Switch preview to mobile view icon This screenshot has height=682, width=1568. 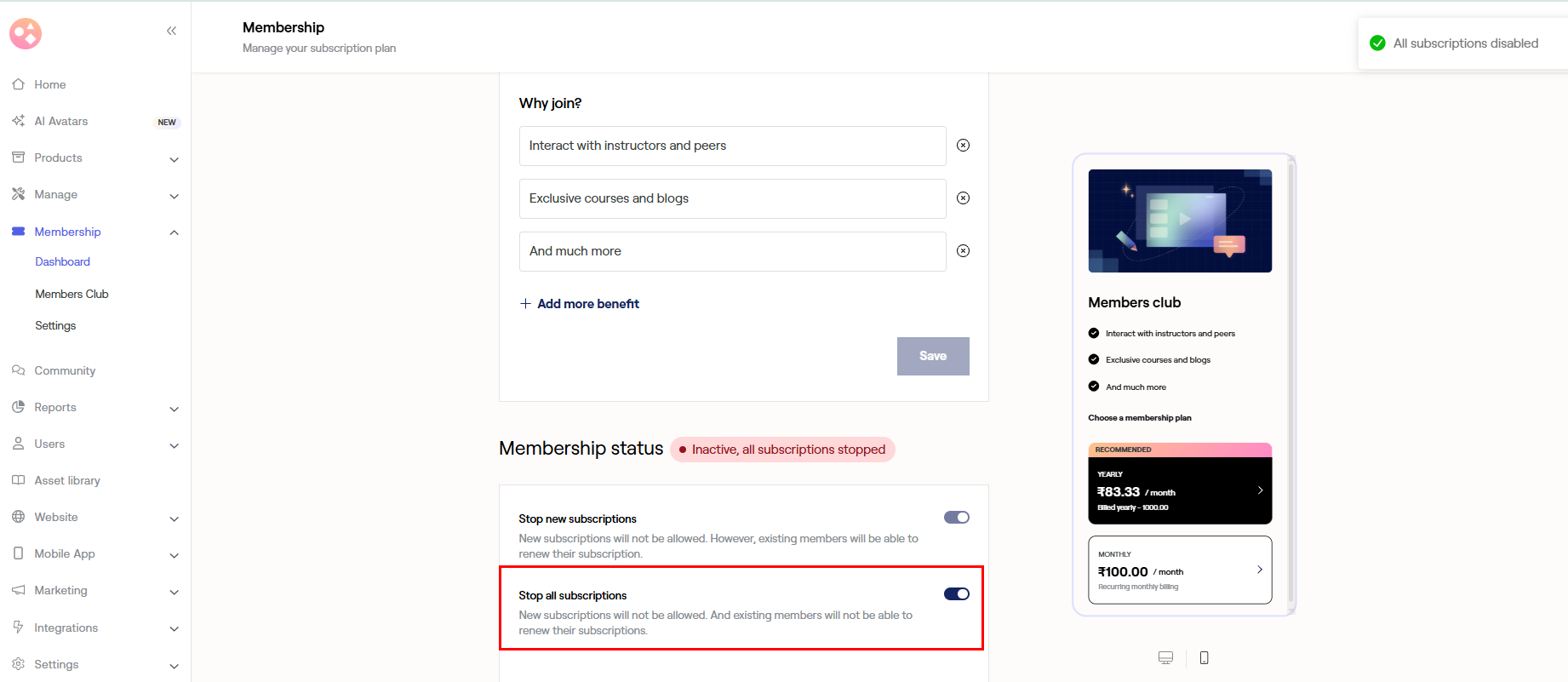click(1204, 657)
